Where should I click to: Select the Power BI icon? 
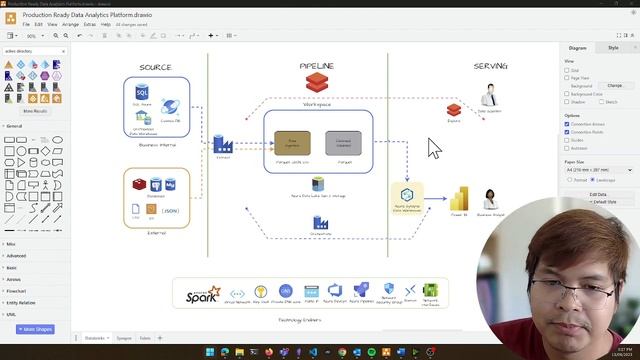click(459, 199)
